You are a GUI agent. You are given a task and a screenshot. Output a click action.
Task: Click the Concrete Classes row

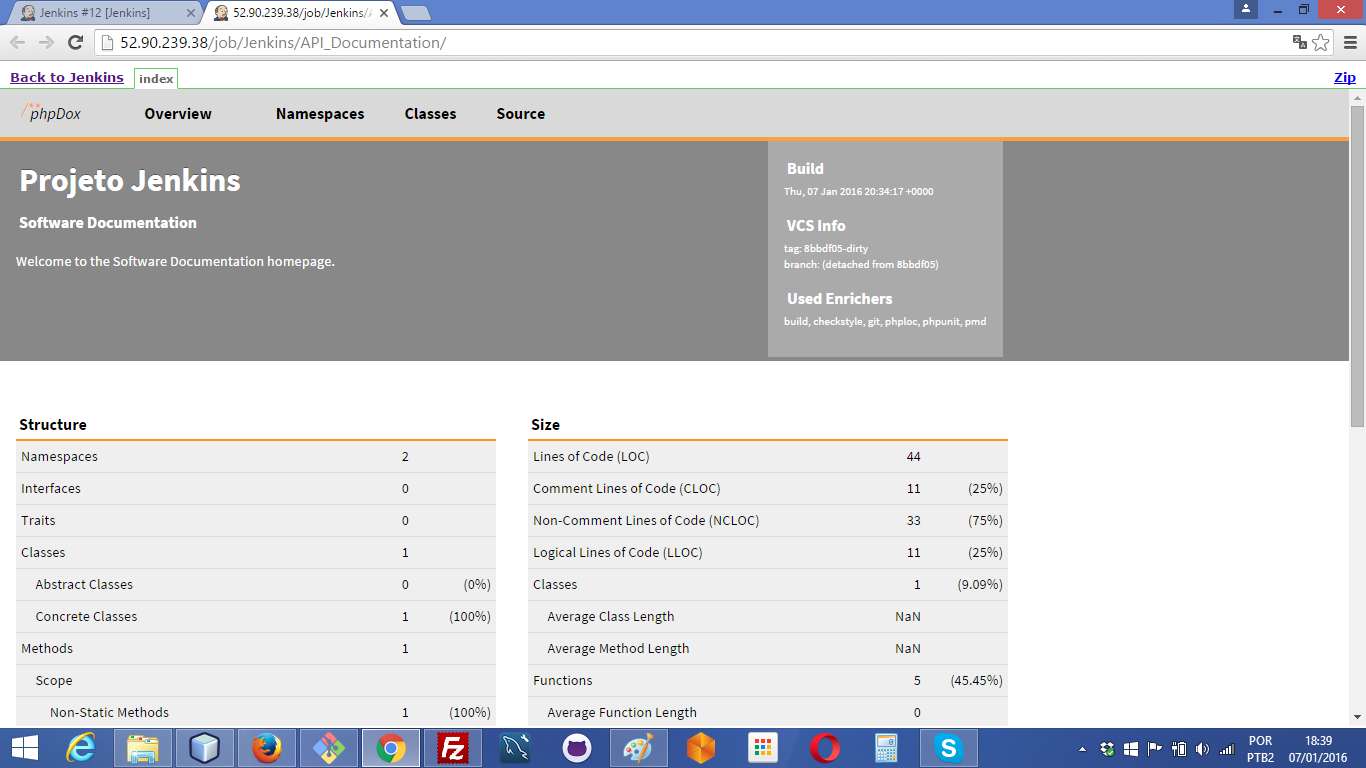[x=256, y=617]
